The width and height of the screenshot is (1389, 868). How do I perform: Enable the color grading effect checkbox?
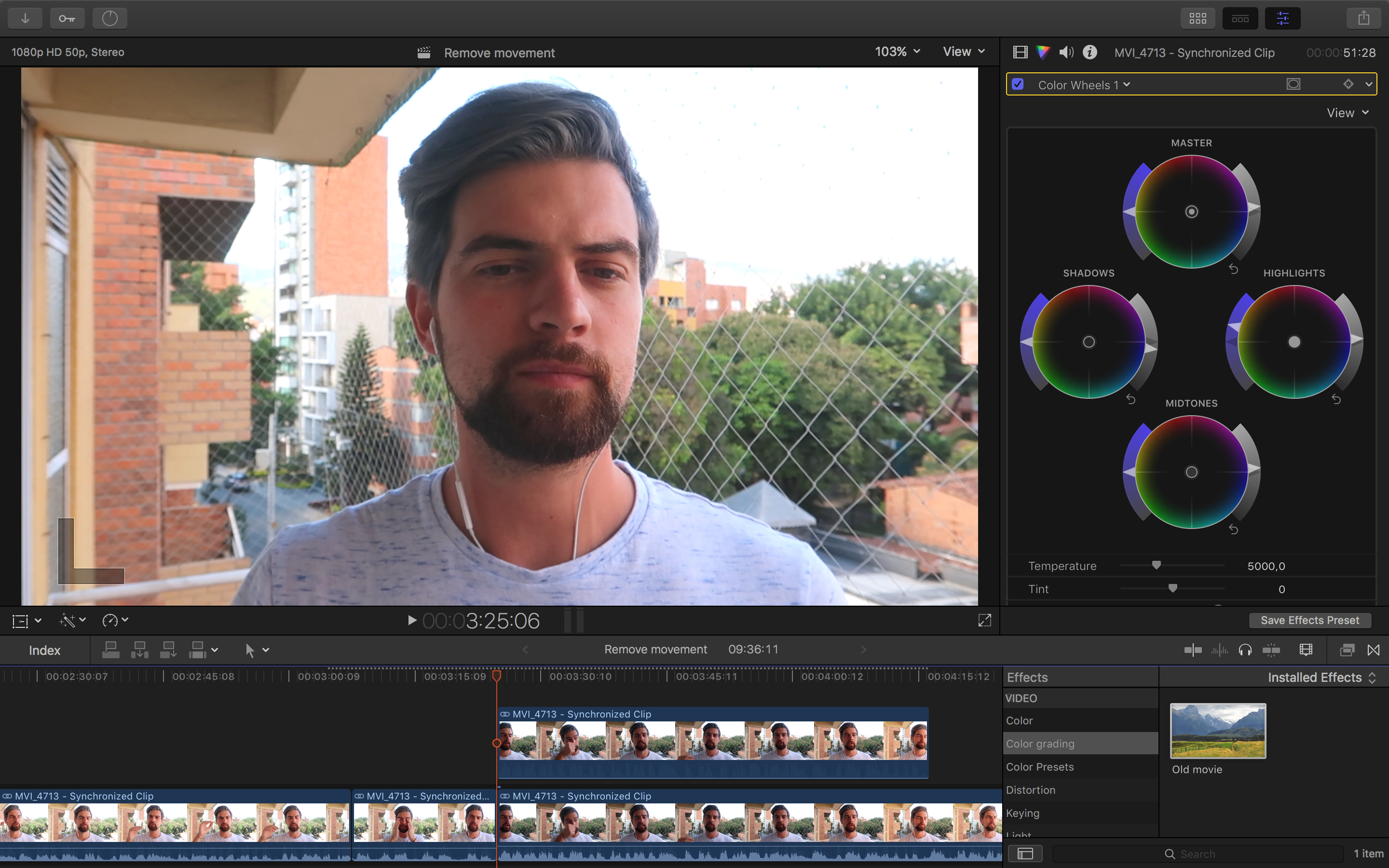pyautogui.click(x=1018, y=84)
